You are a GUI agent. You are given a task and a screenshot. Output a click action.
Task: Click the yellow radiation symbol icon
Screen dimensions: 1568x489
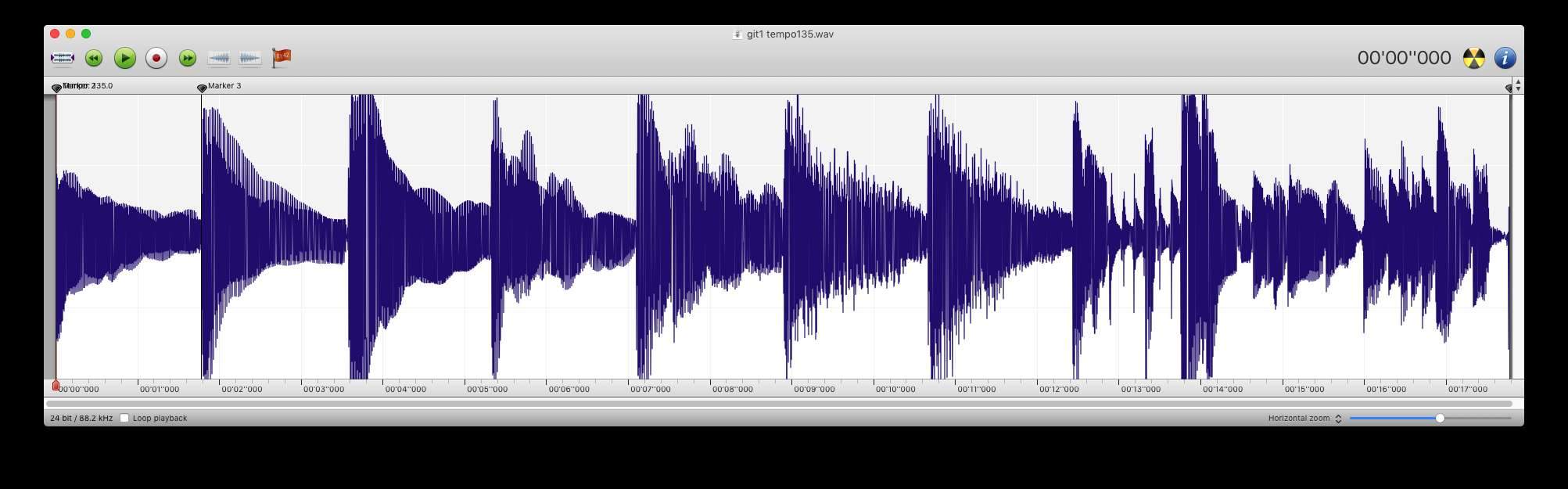[x=1473, y=58]
